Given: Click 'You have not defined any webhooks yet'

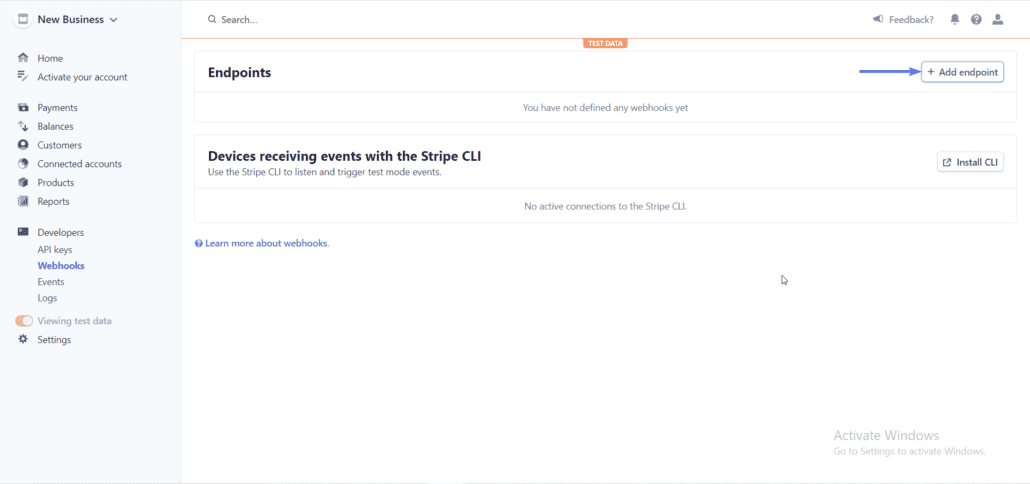Looking at the screenshot, I should pos(605,107).
